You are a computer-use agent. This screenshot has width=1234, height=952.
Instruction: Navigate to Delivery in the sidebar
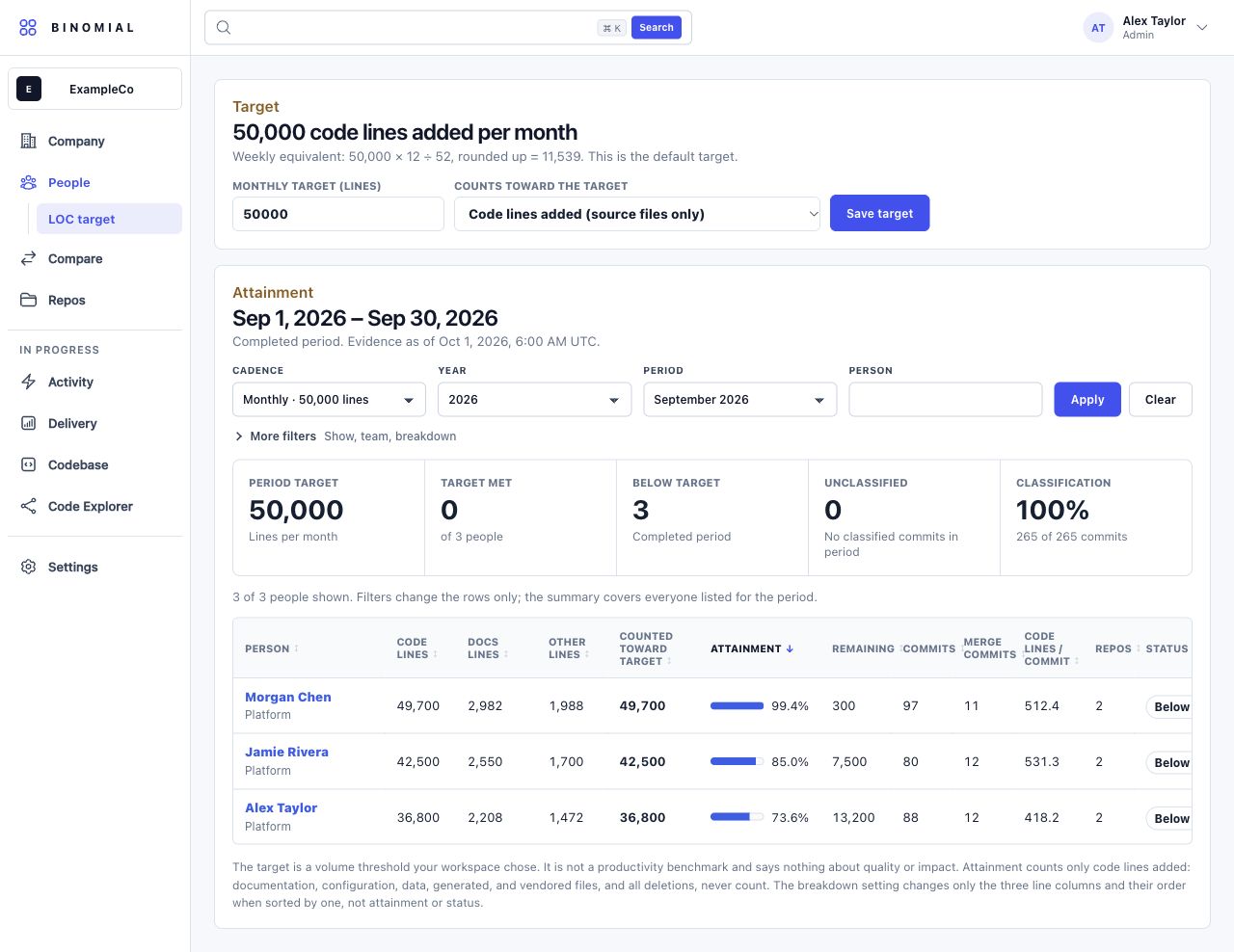tap(72, 423)
